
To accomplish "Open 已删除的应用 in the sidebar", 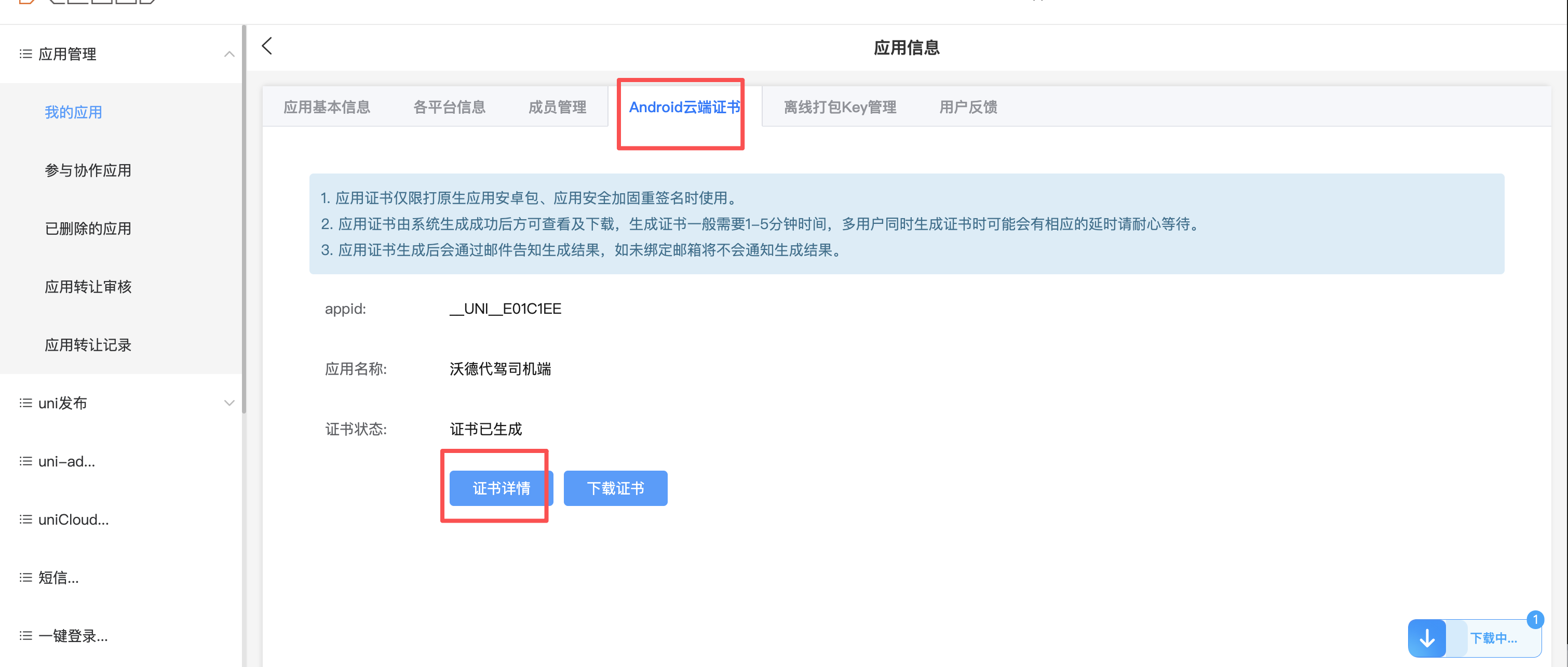I will click(x=88, y=229).
